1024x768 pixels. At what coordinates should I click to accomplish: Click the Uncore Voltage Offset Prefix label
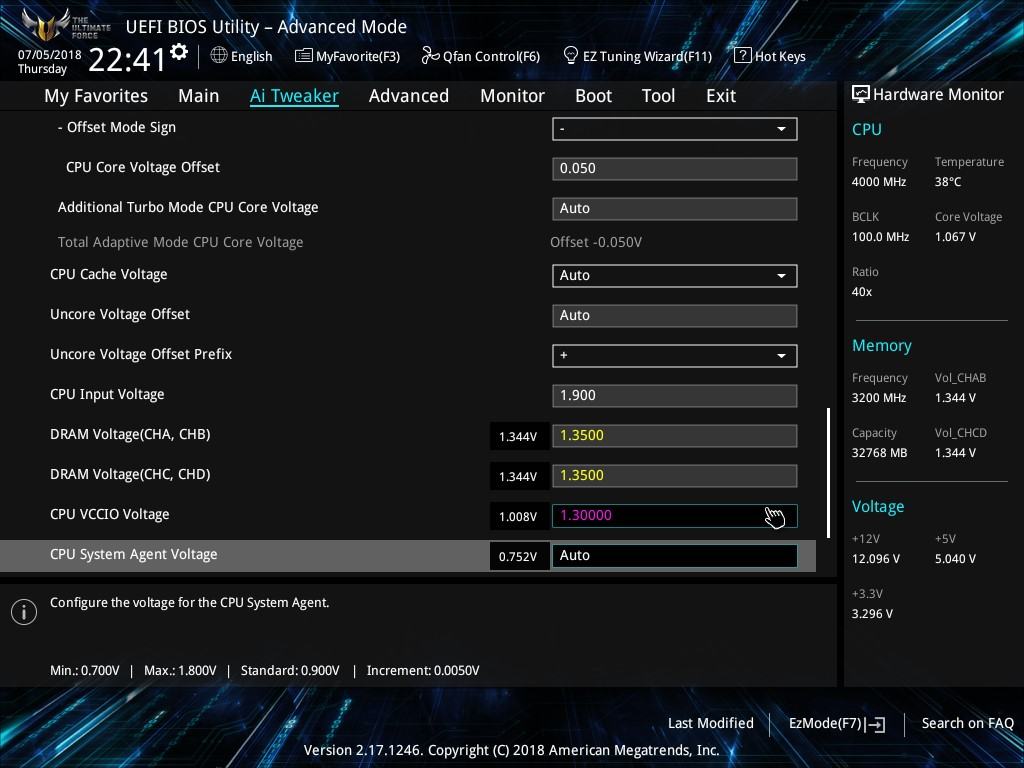(141, 354)
